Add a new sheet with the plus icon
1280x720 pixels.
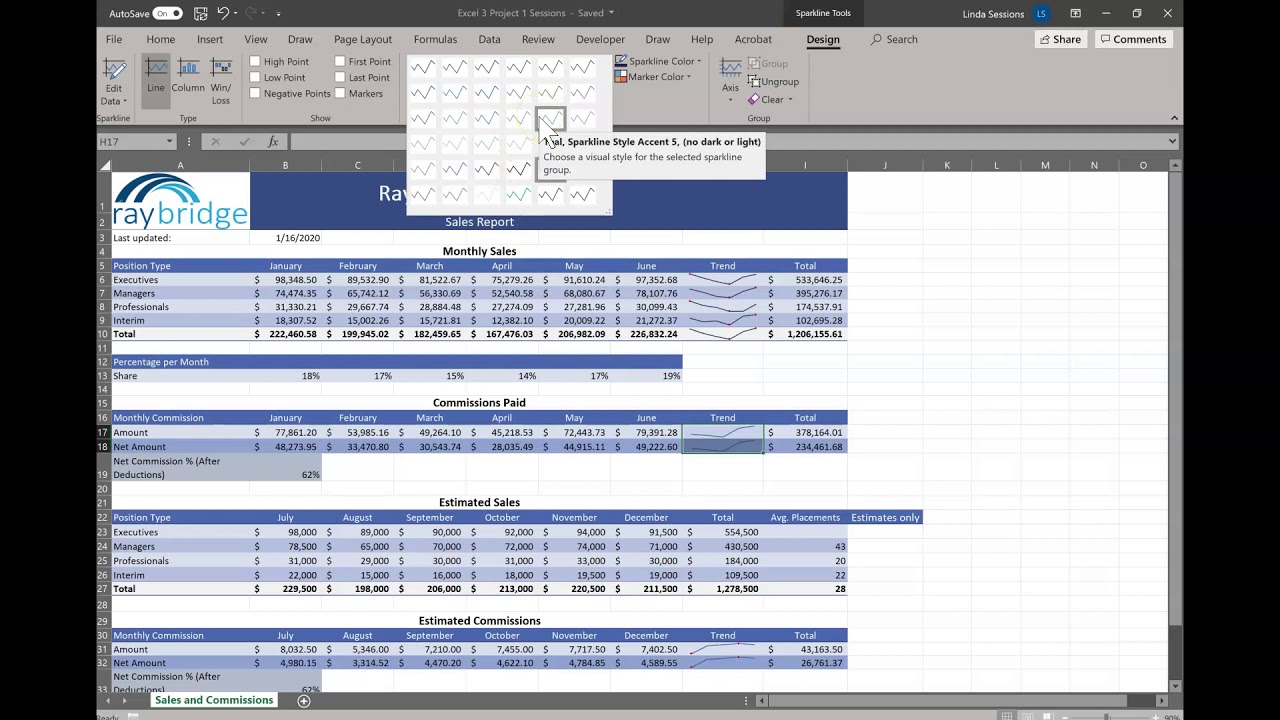pos(304,701)
